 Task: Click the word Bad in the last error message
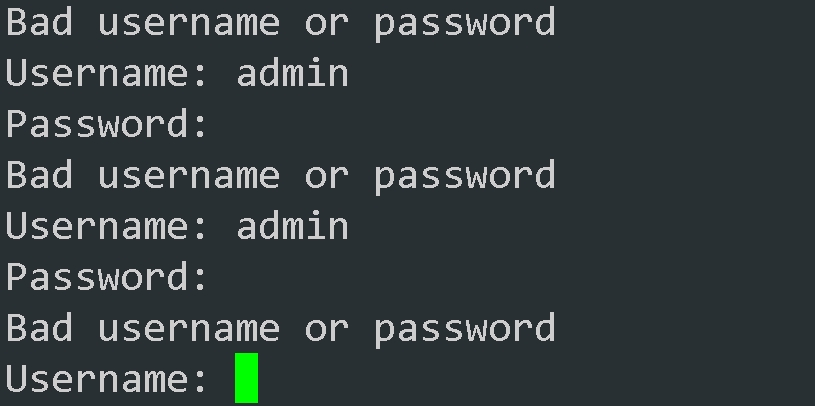40,328
